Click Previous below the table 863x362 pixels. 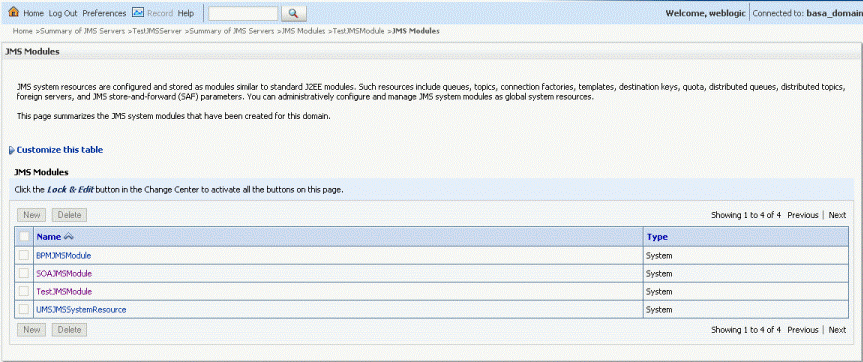pyautogui.click(x=802, y=330)
